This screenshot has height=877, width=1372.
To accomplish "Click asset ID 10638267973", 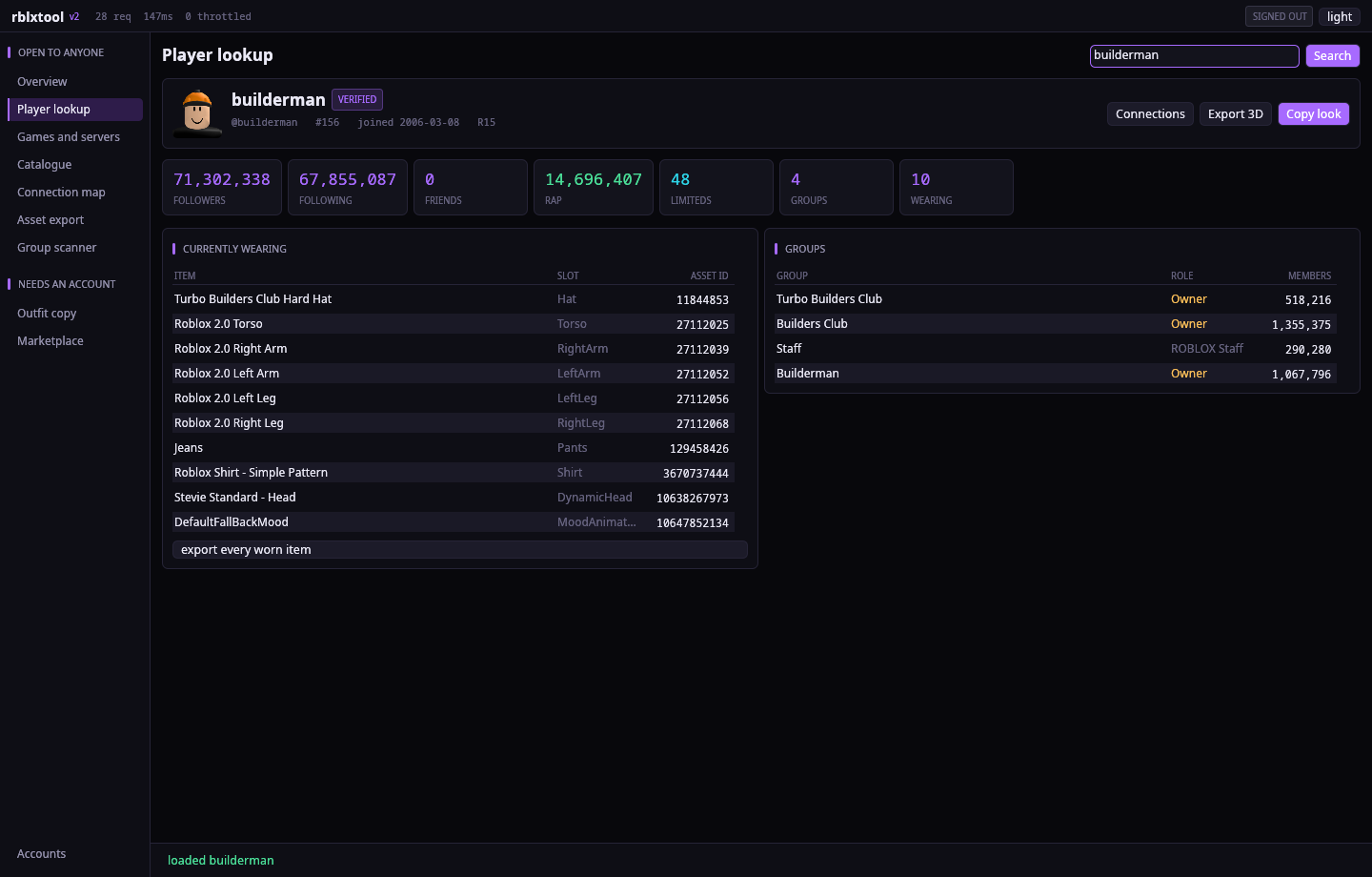I will tap(693, 499).
